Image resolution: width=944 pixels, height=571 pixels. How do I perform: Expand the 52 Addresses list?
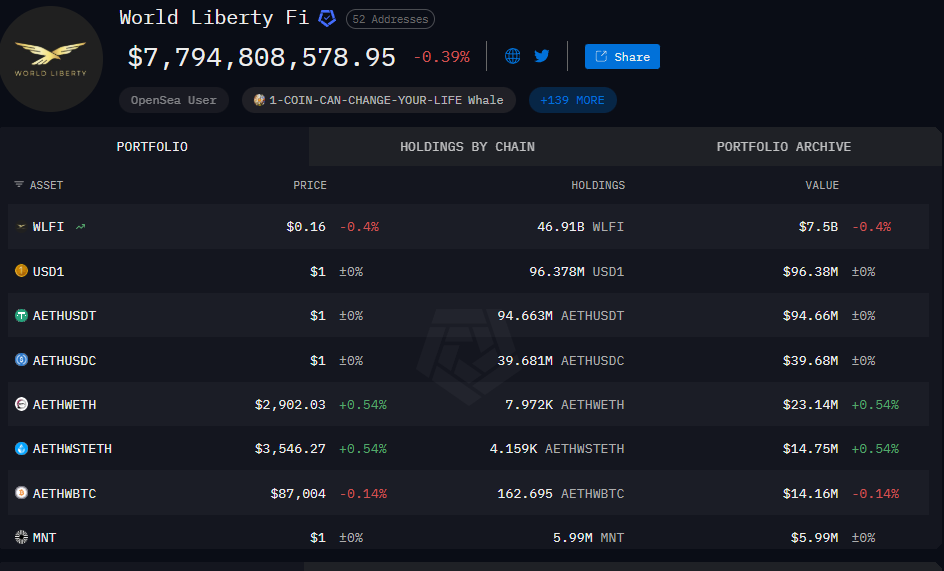[x=390, y=19]
